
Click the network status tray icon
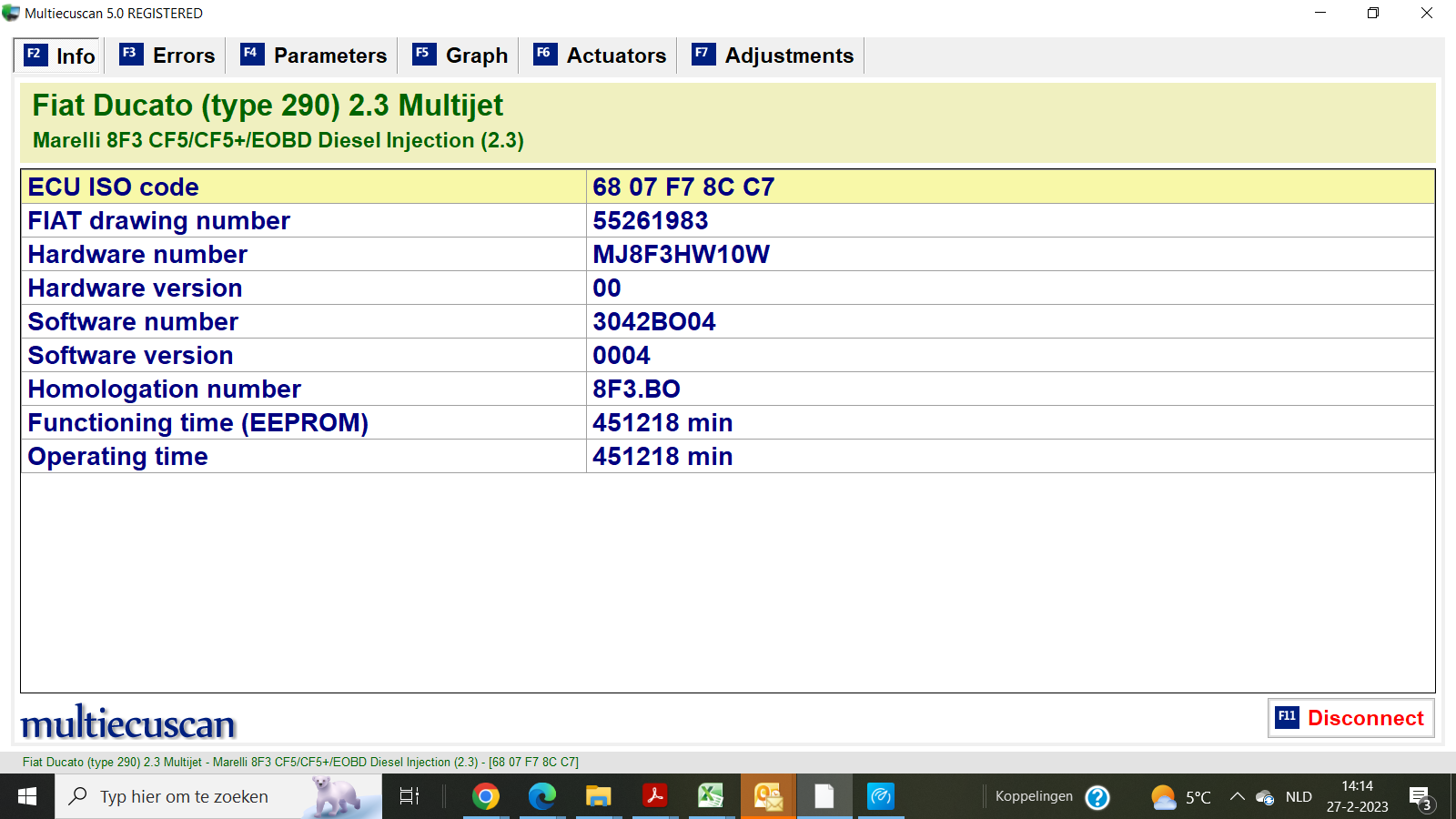tap(1265, 797)
